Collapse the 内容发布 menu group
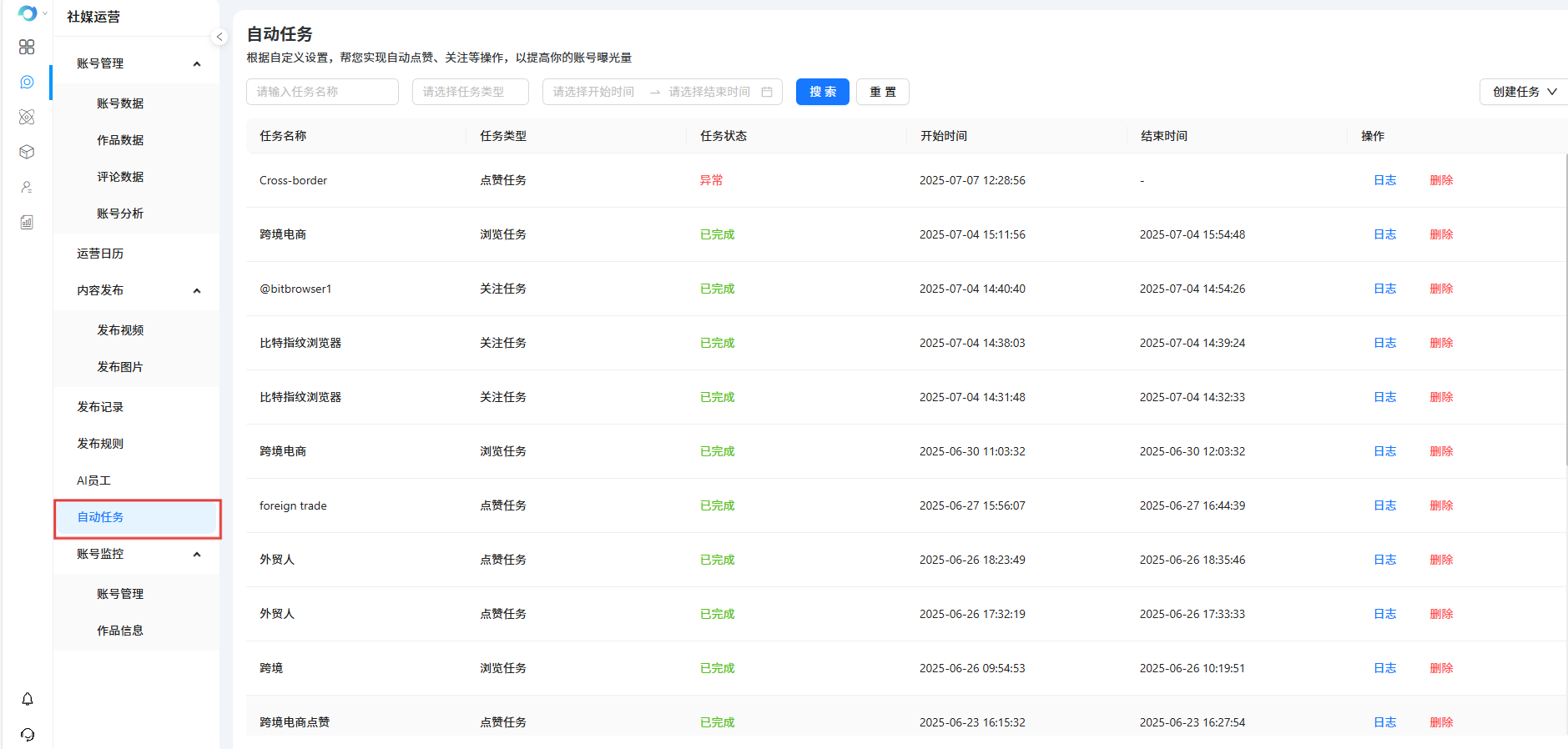Viewport: 1568px width, 749px height. [197, 290]
